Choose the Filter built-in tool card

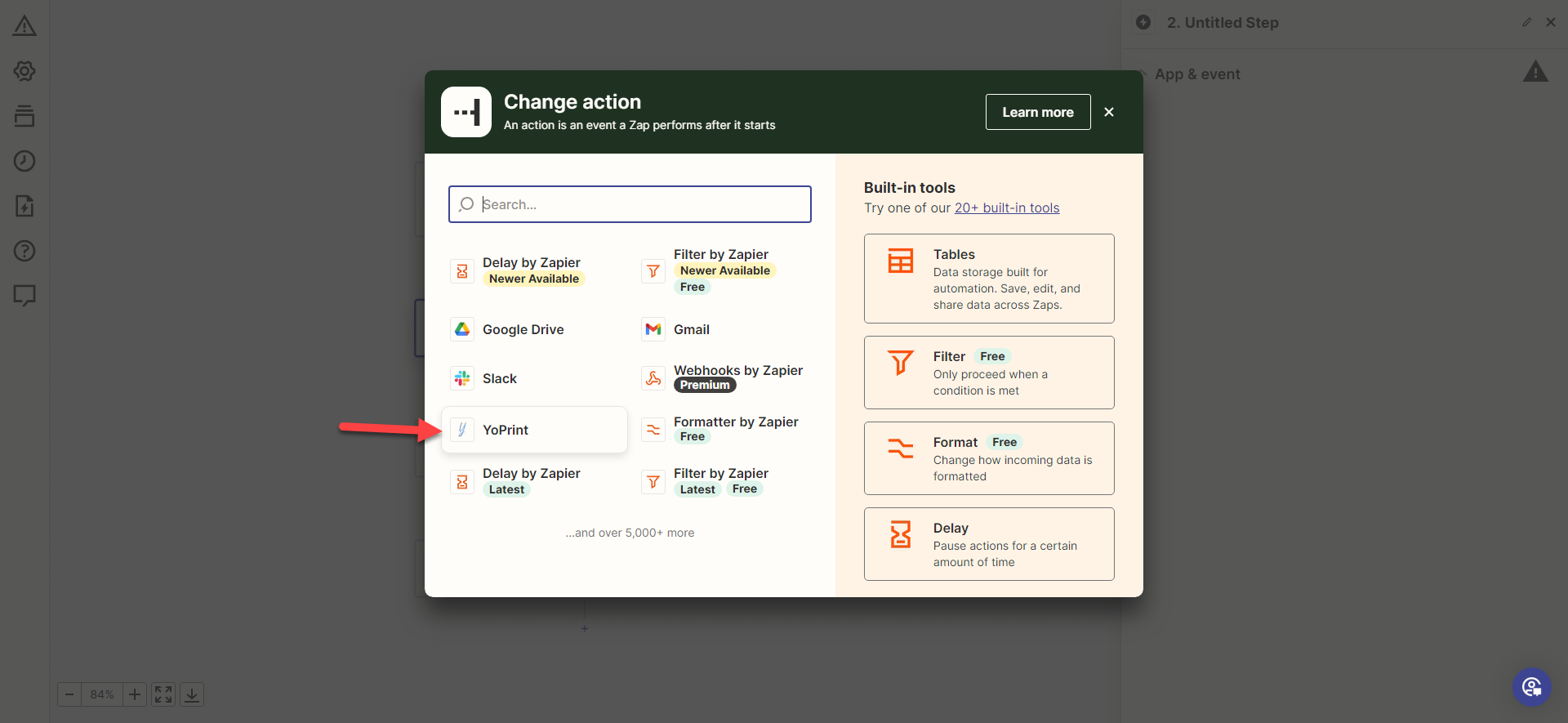pos(989,373)
